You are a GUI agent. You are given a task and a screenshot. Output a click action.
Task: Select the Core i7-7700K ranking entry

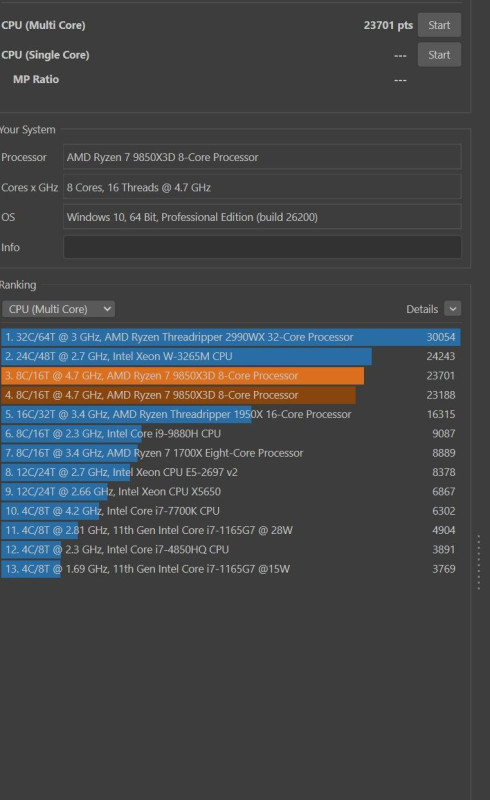[x=231, y=511]
